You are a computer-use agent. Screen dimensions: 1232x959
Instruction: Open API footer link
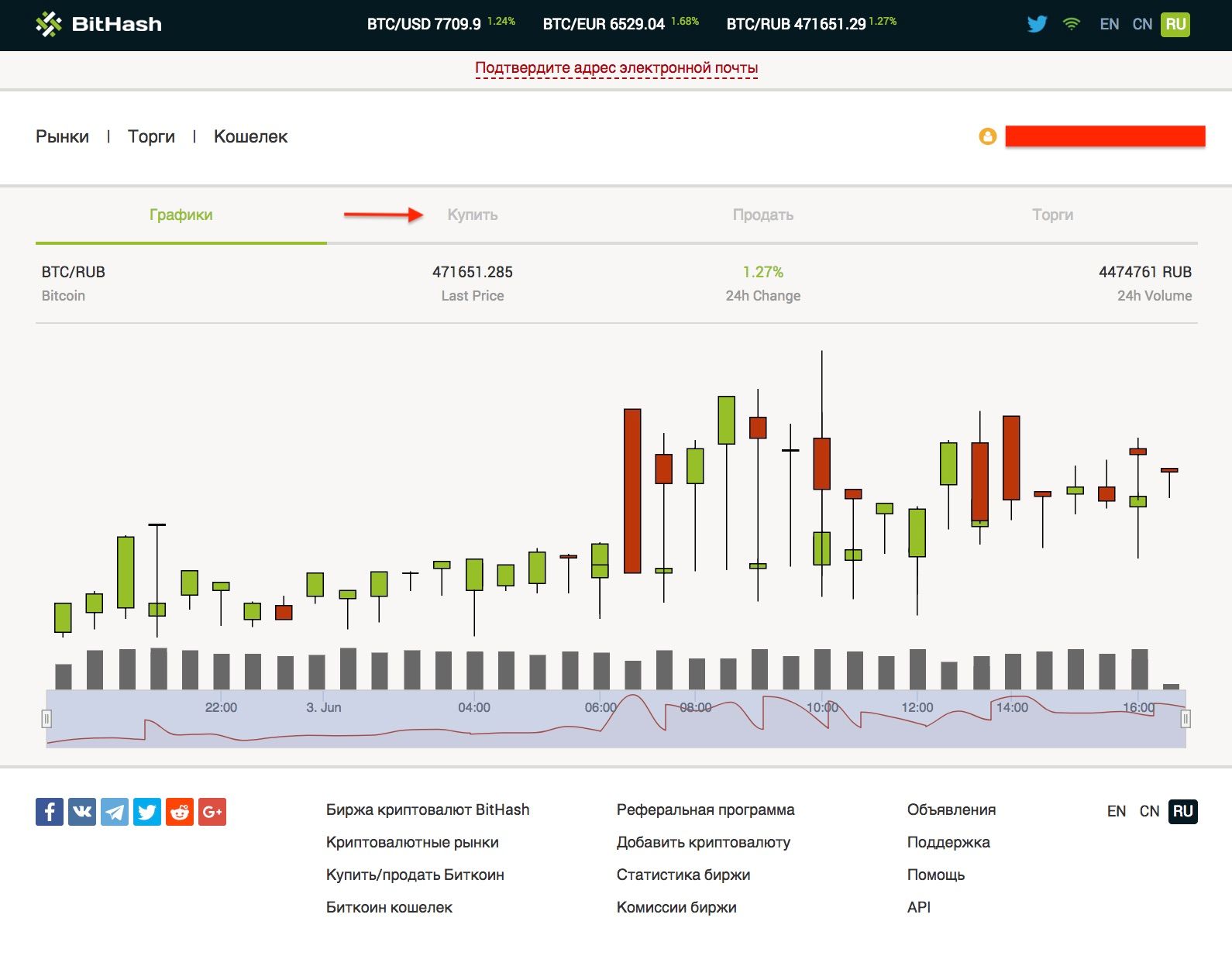point(919,907)
